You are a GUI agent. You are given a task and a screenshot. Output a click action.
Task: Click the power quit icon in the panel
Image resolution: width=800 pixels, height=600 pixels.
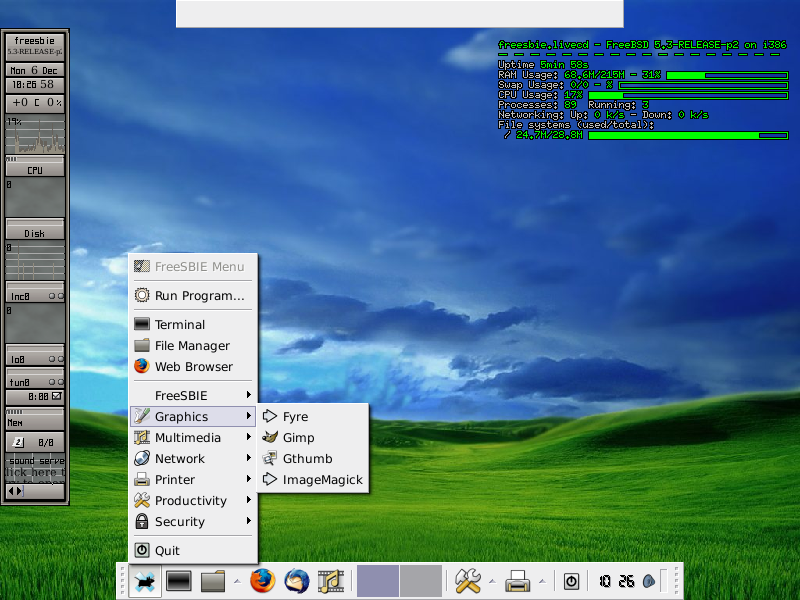click(x=571, y=581)
